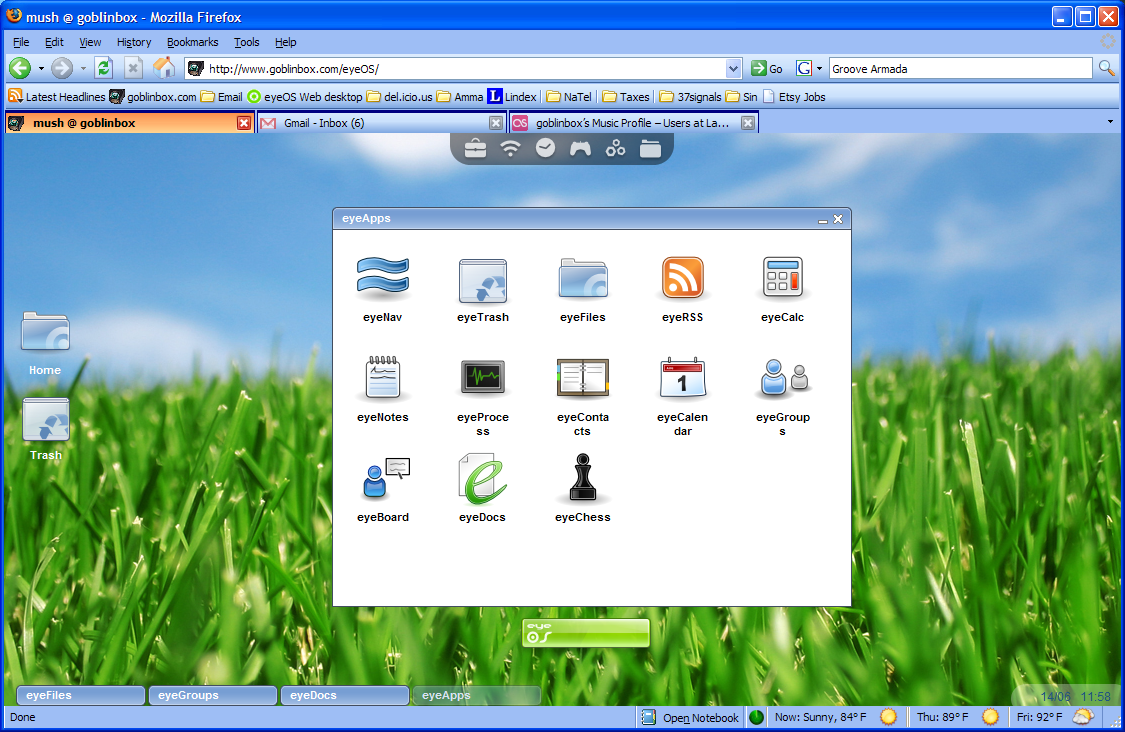Click the Groove Armada search field
The width and height of the screenshot is (1125, 732).
[x=958, y=69]
